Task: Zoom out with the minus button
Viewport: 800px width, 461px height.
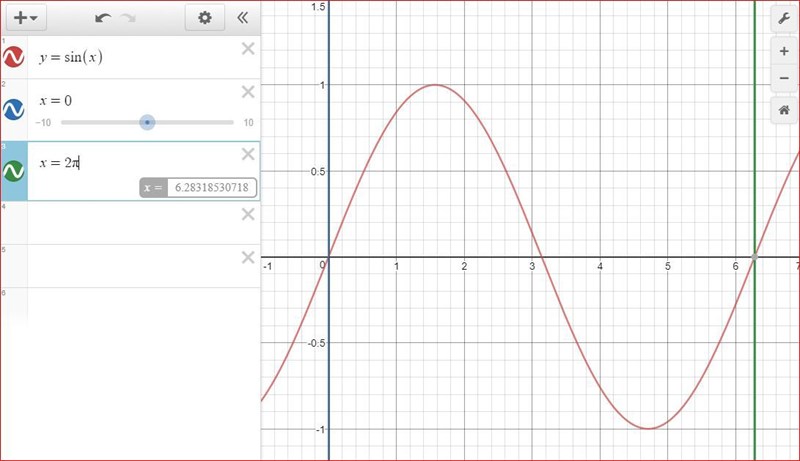Action: coord(783,78)
